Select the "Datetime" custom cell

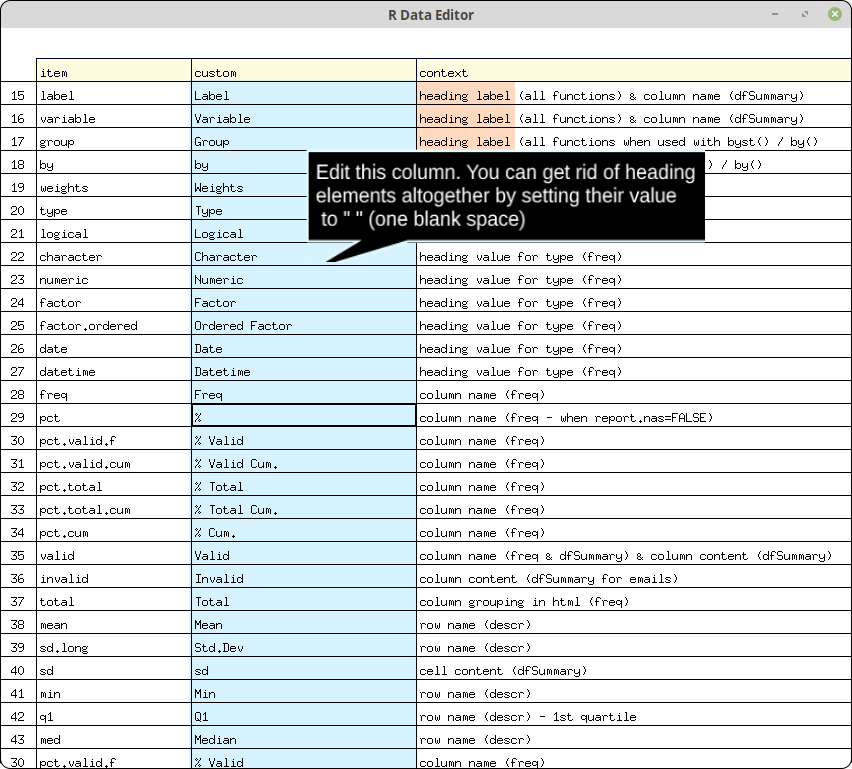click(x=304, y=372)
